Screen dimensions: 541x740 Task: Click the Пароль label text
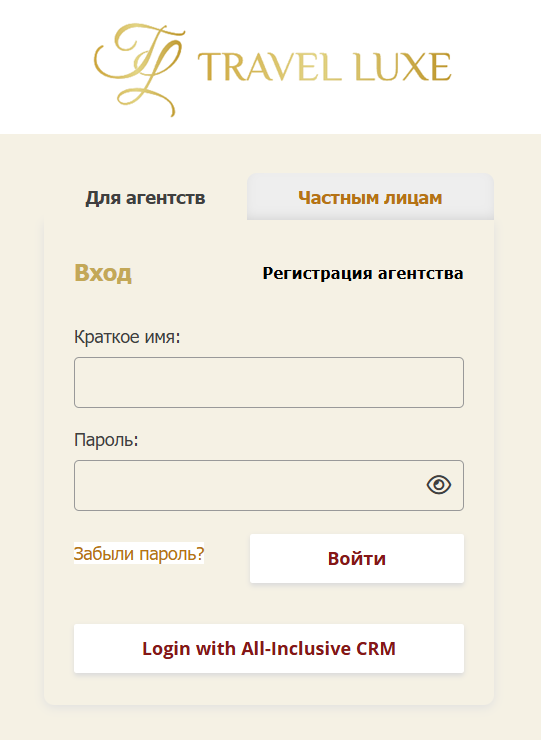[106, 440]
